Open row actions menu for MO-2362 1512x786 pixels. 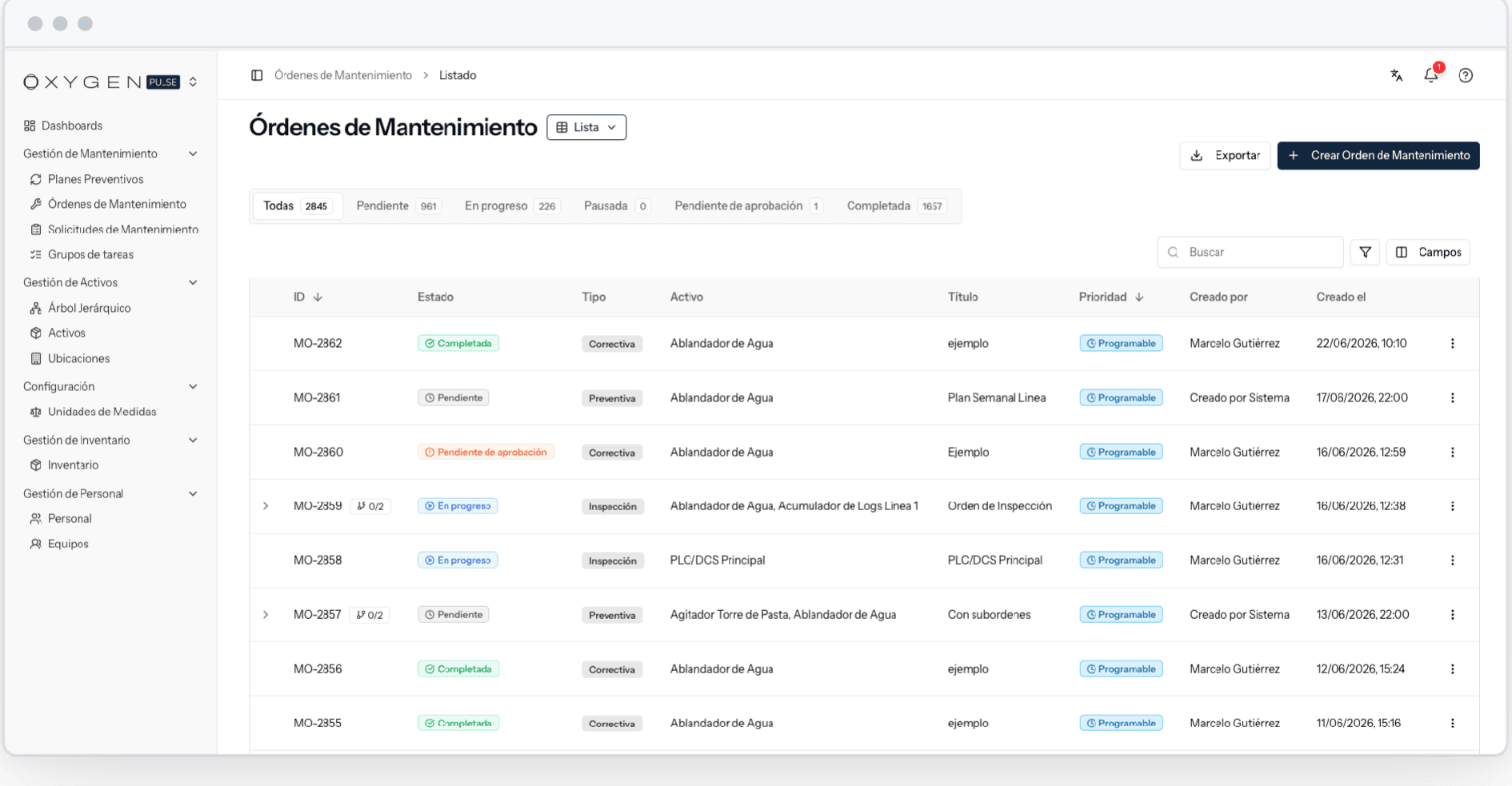tap(1453, 343)
